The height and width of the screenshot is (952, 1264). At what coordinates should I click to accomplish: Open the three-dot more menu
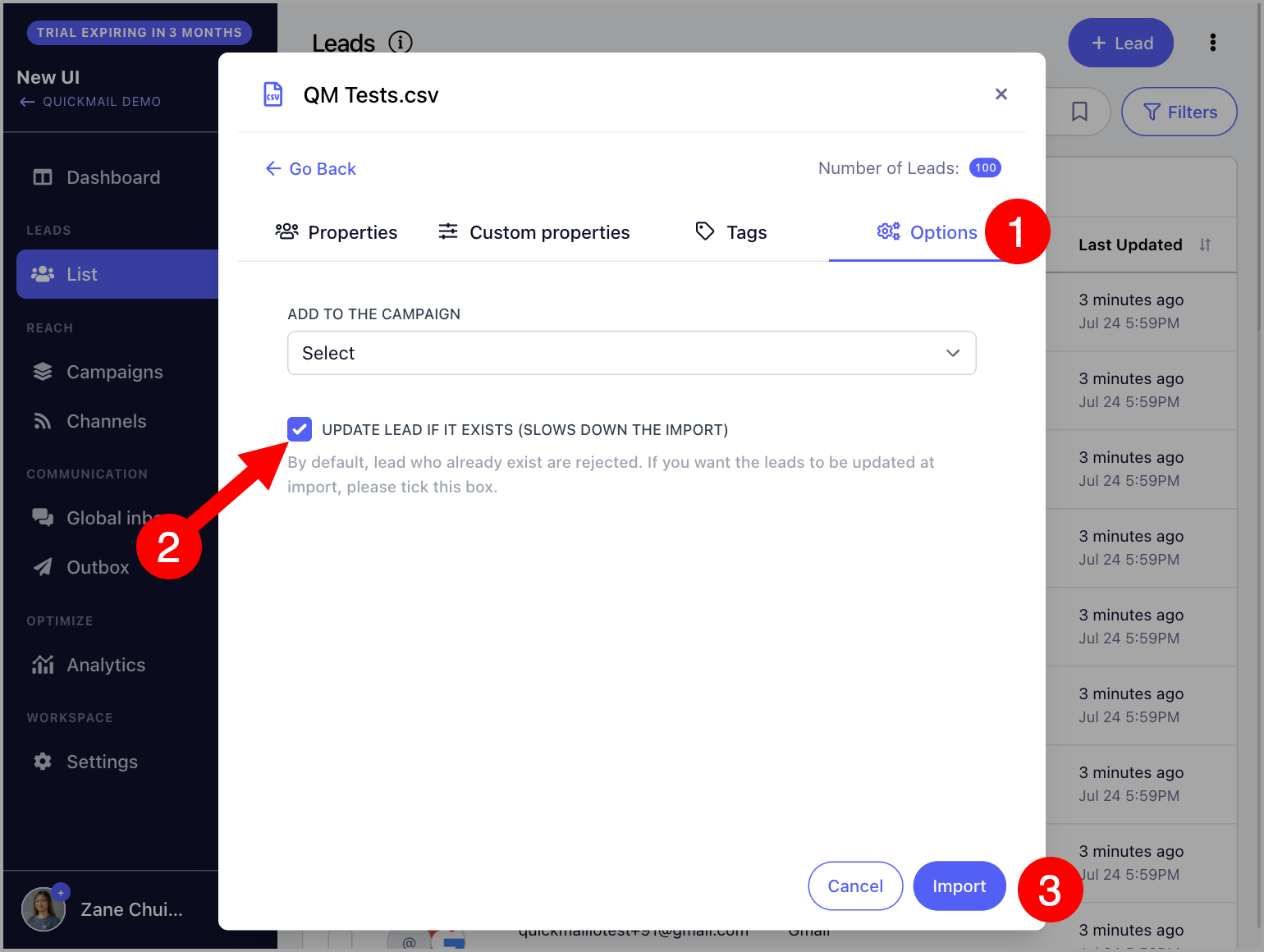point(1213,43)
